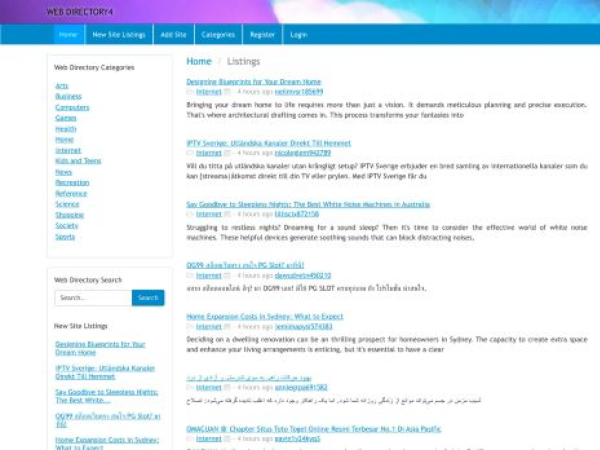Open the Computers category
Screen dimensions: 600x450
click(x=72, y=107)
